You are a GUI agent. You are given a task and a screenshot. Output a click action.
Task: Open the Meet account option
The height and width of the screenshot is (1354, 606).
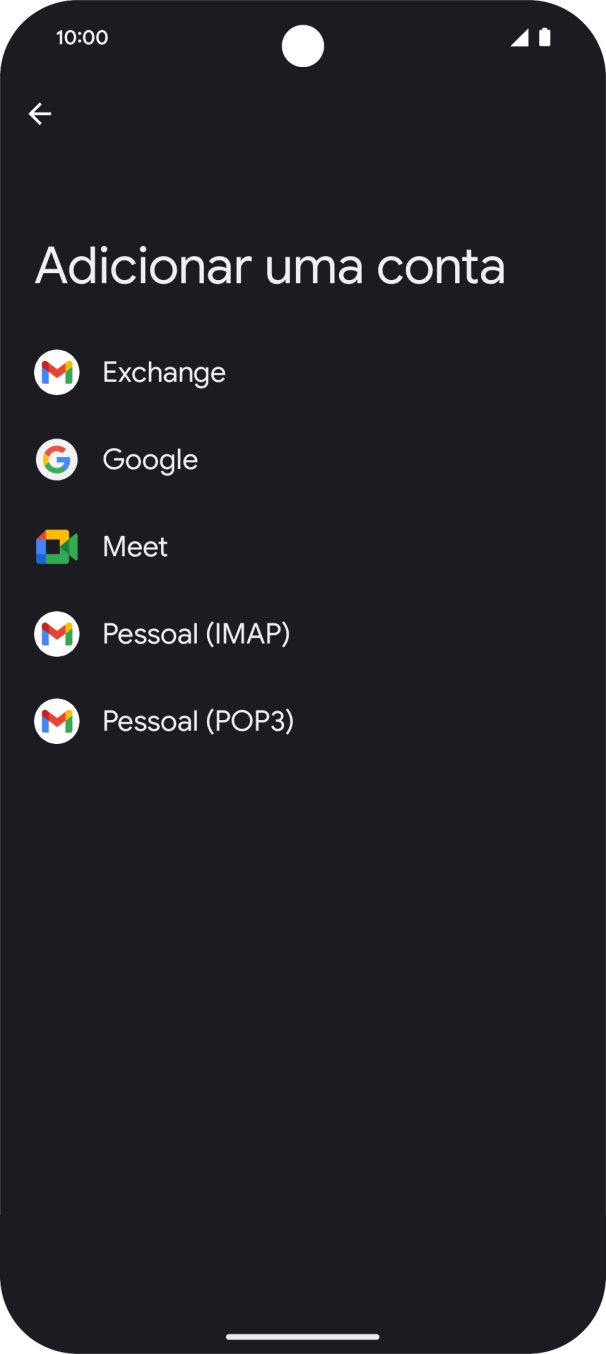(x=134, y=546)
